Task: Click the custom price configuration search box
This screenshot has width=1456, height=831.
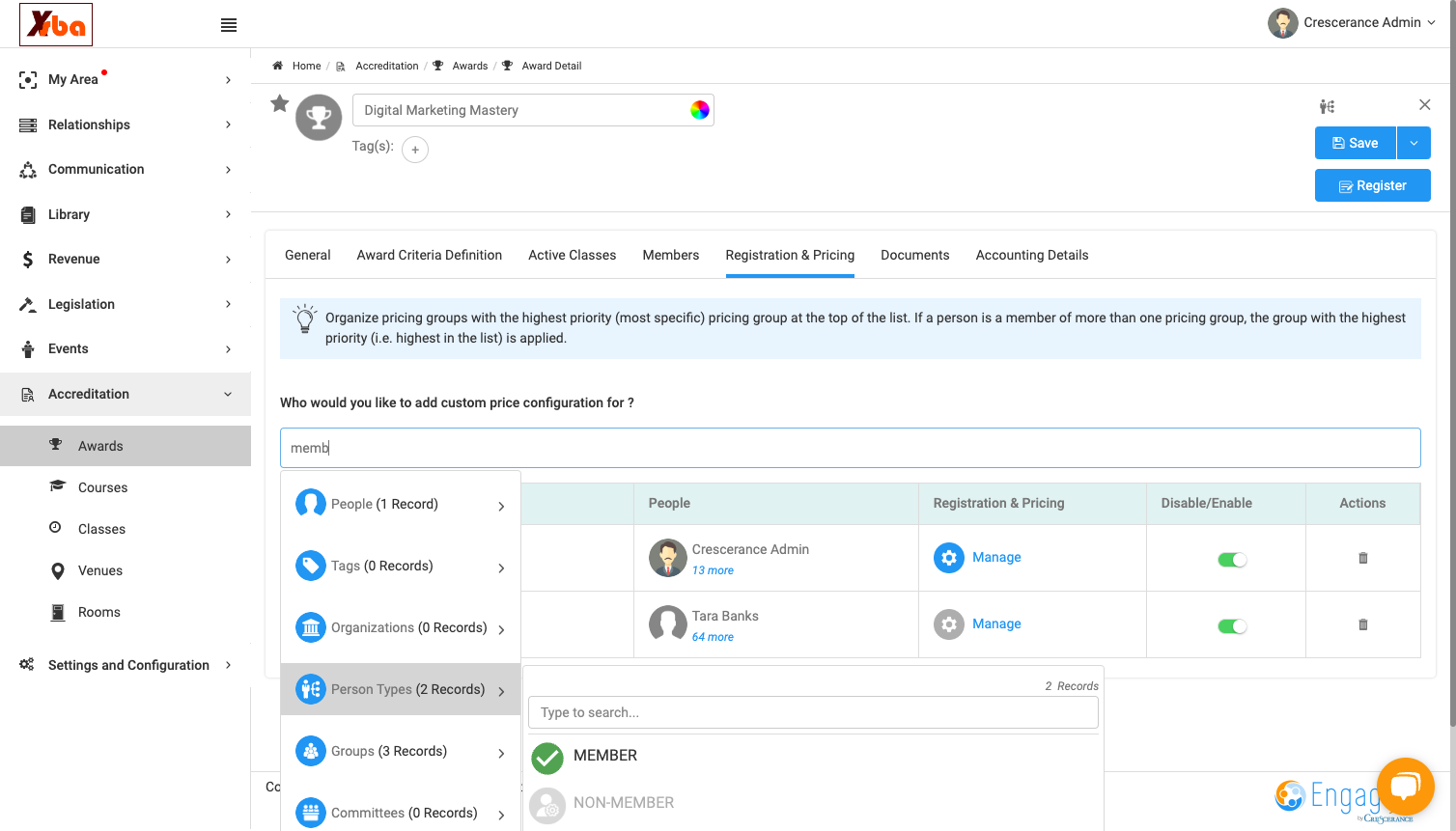Action: pyautogui.click(x=851, y=448)
